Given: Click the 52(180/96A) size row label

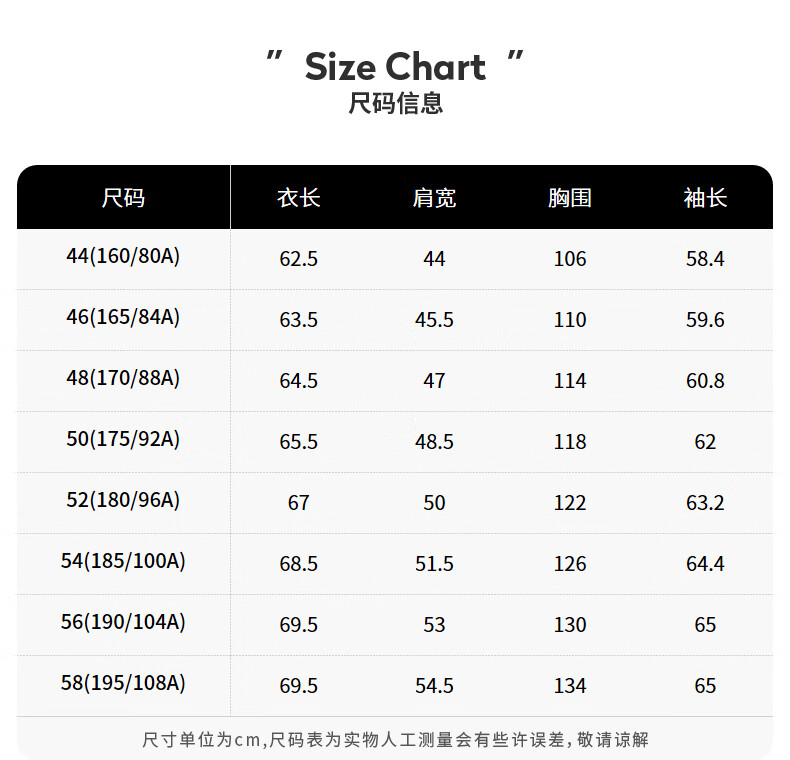Looking at the screenshot, I should pyautogui.click(x=123, y=500).
